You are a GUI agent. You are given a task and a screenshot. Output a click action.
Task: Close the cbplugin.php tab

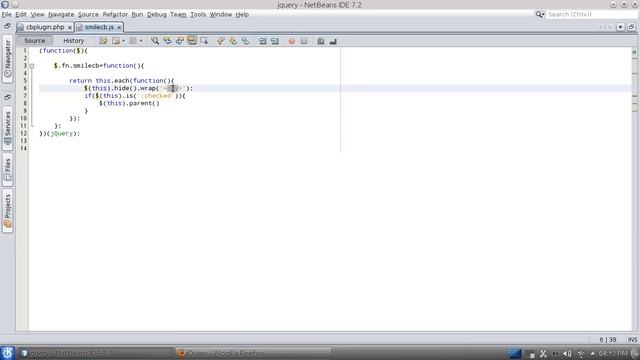tap(70, 27)
